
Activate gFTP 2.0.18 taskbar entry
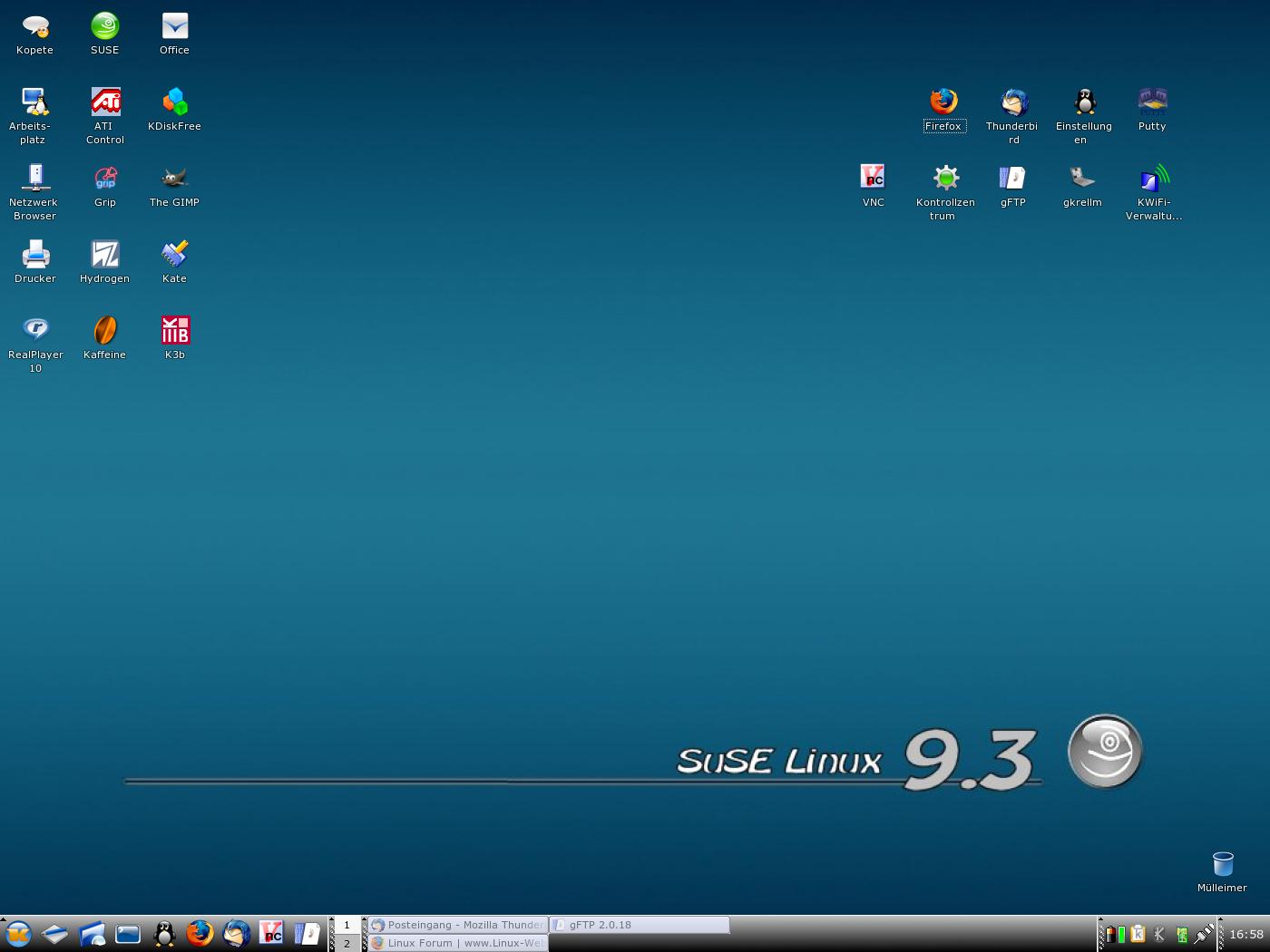click(x=640, y=925)
